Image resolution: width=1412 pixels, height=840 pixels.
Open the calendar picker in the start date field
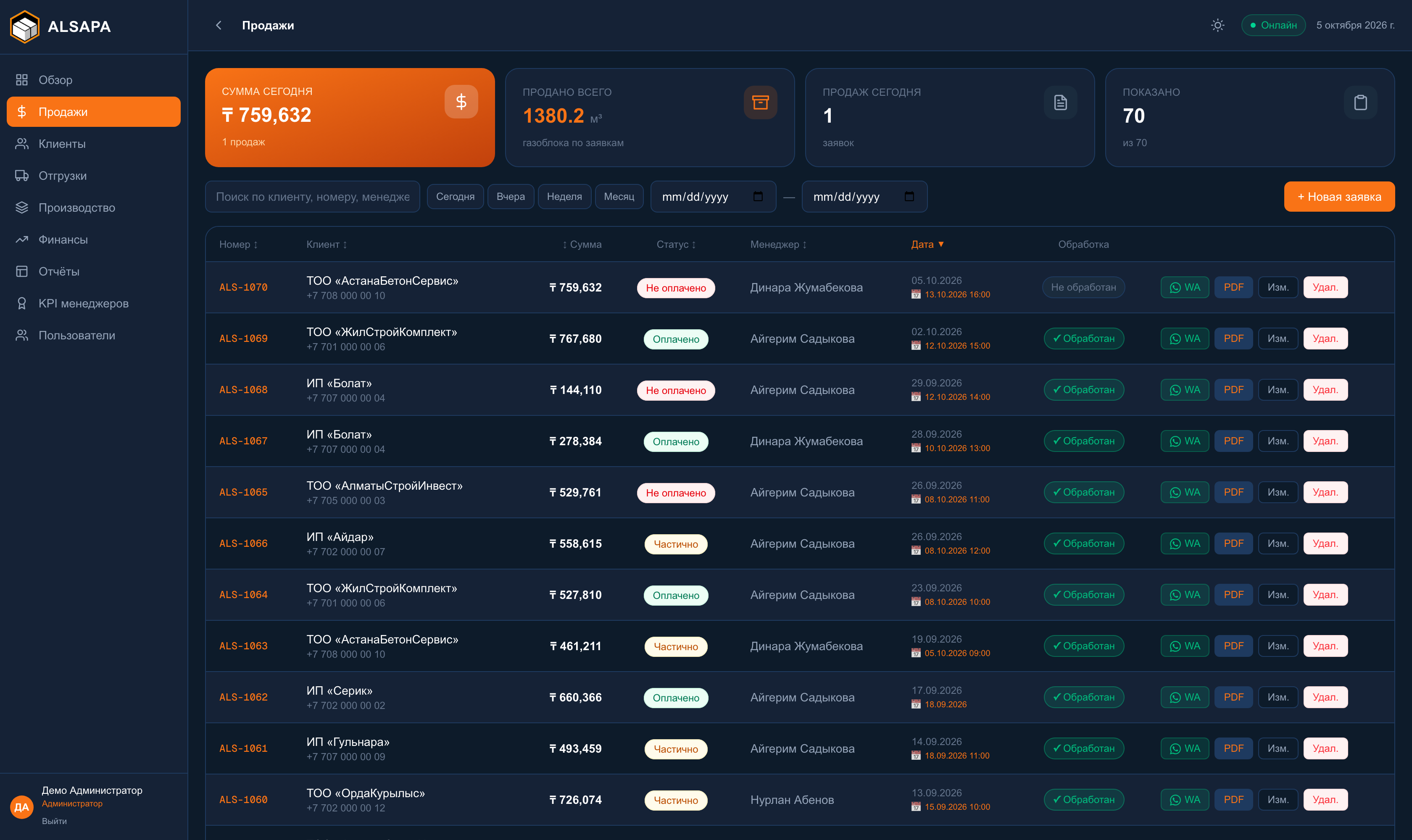758,197
